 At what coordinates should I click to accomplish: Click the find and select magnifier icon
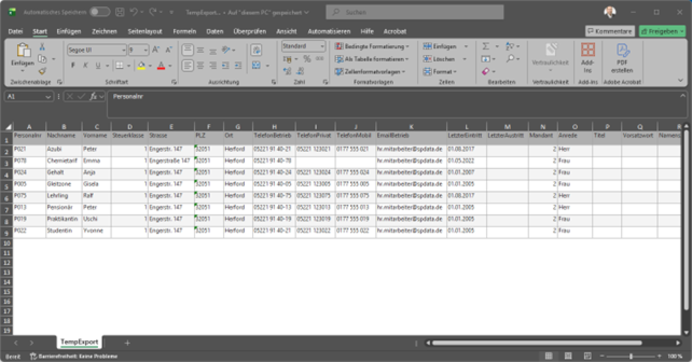[x=510, y=58]
